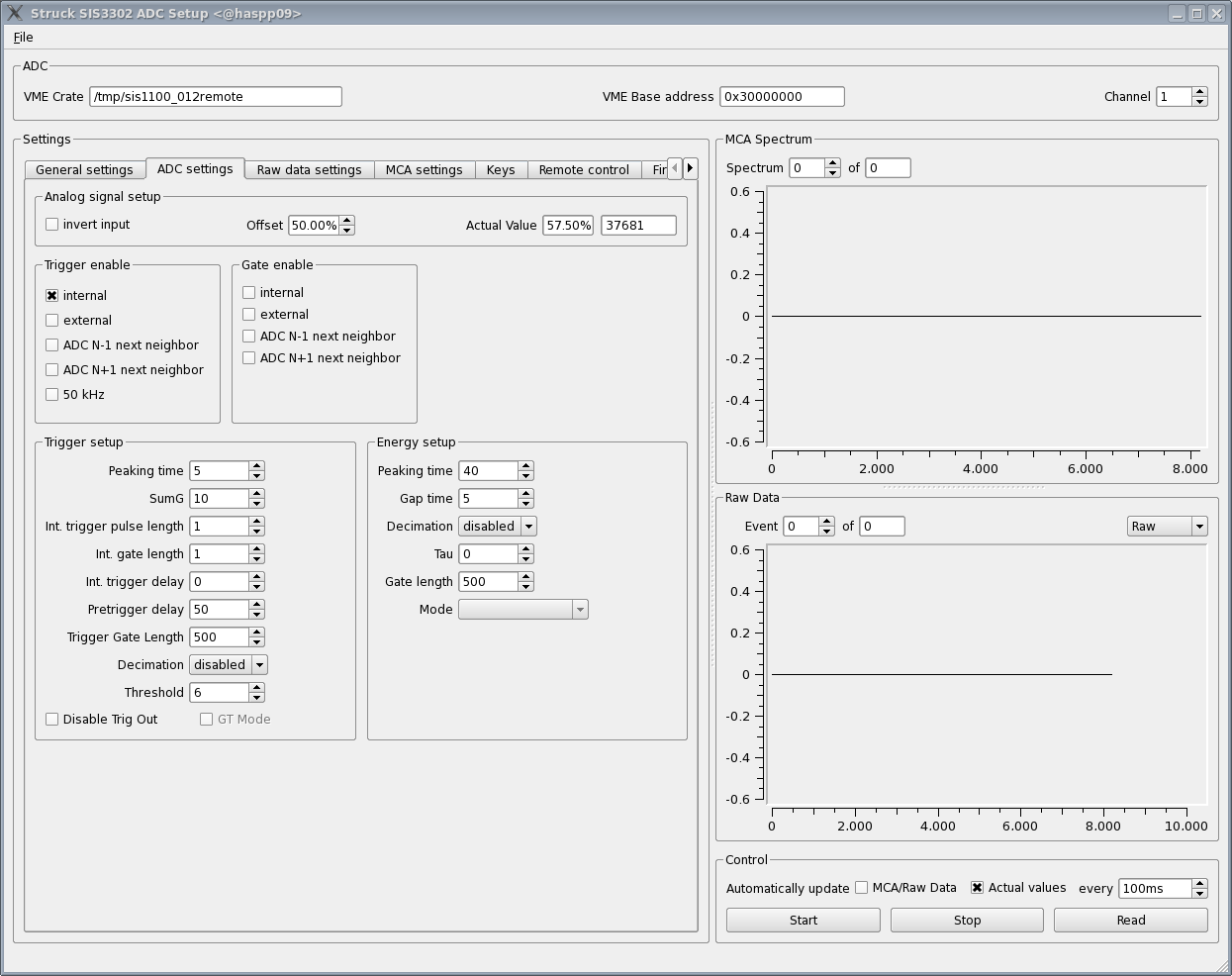Adjust Energy Peaking time spinner
Image resolution: width=1232 pixels, height=976 pixels.
[525, 471]
